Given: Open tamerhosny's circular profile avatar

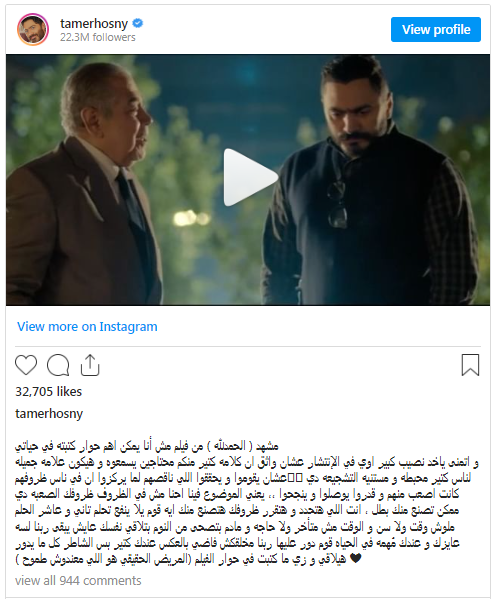Looking at the screenshot, I should point(33,29).
